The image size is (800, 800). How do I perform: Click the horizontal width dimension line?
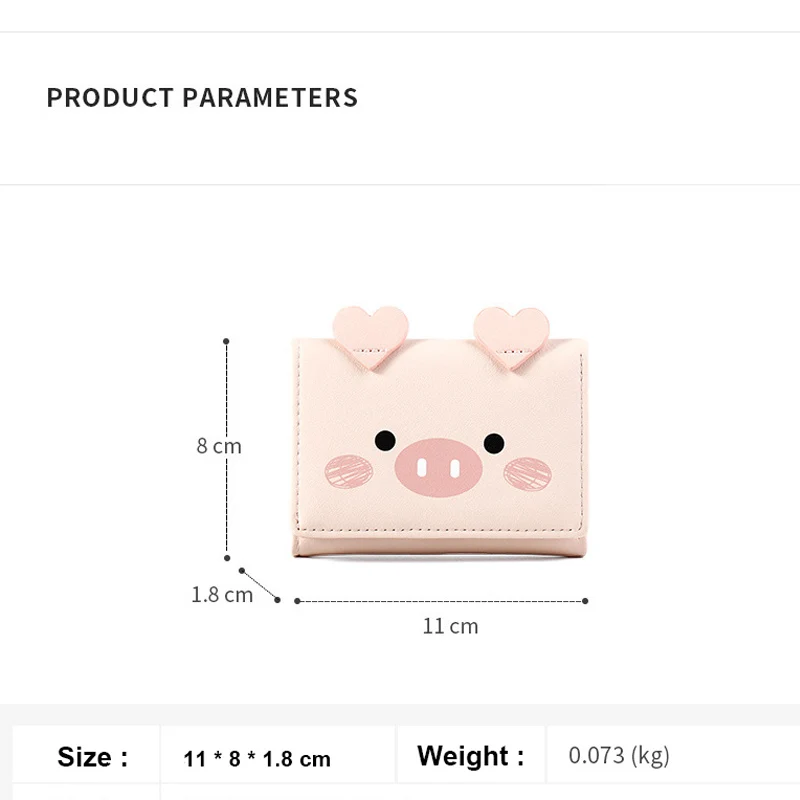[440, 601]
